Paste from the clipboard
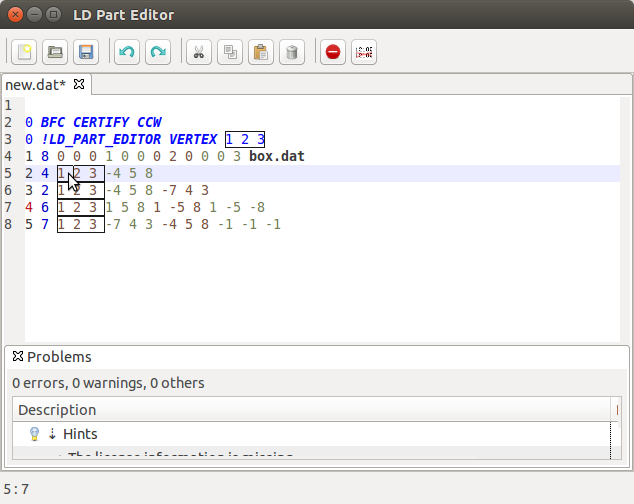 pos(260,52)
